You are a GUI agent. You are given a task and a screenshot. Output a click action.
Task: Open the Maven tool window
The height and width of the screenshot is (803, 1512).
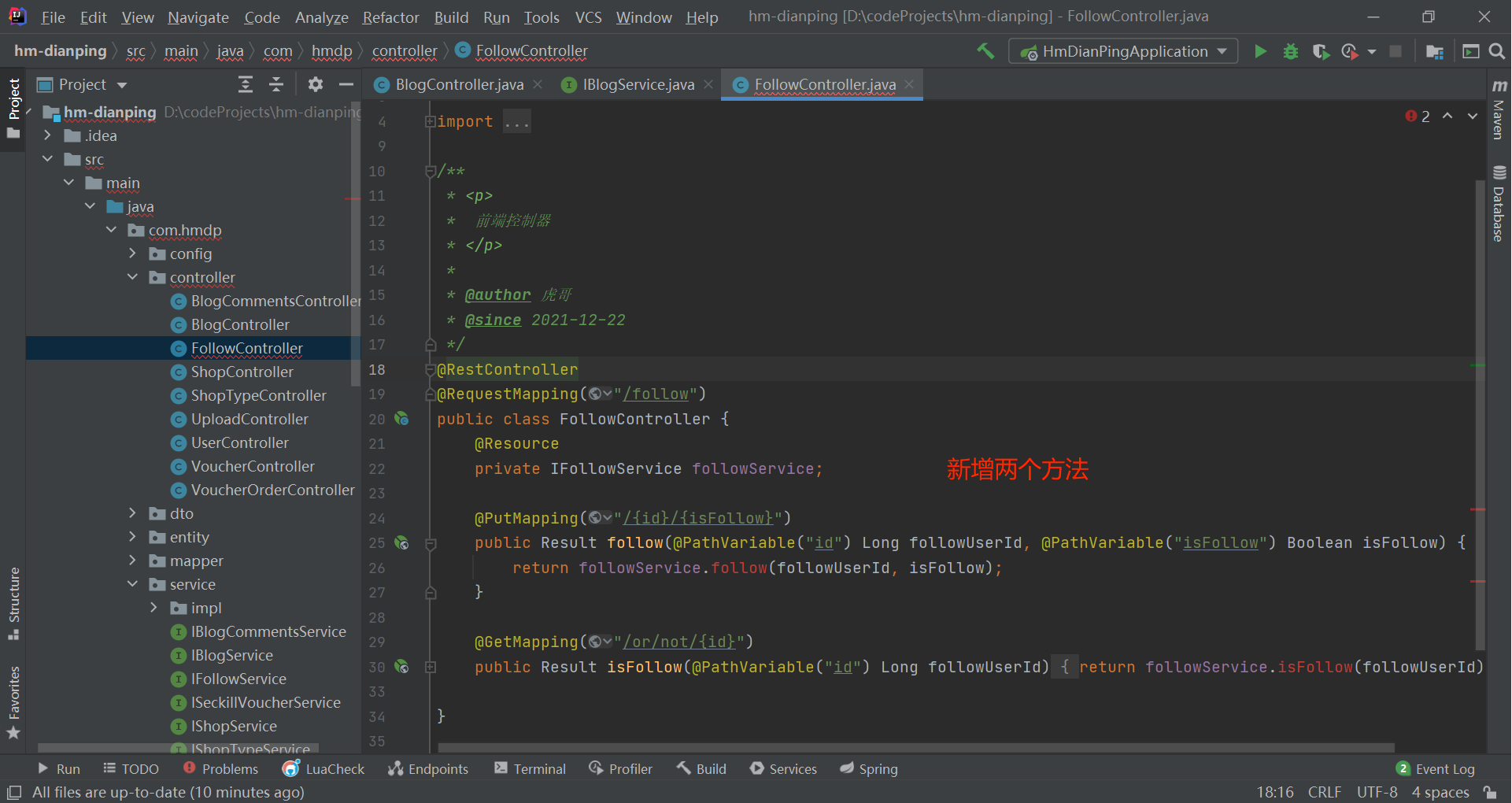1499,109
